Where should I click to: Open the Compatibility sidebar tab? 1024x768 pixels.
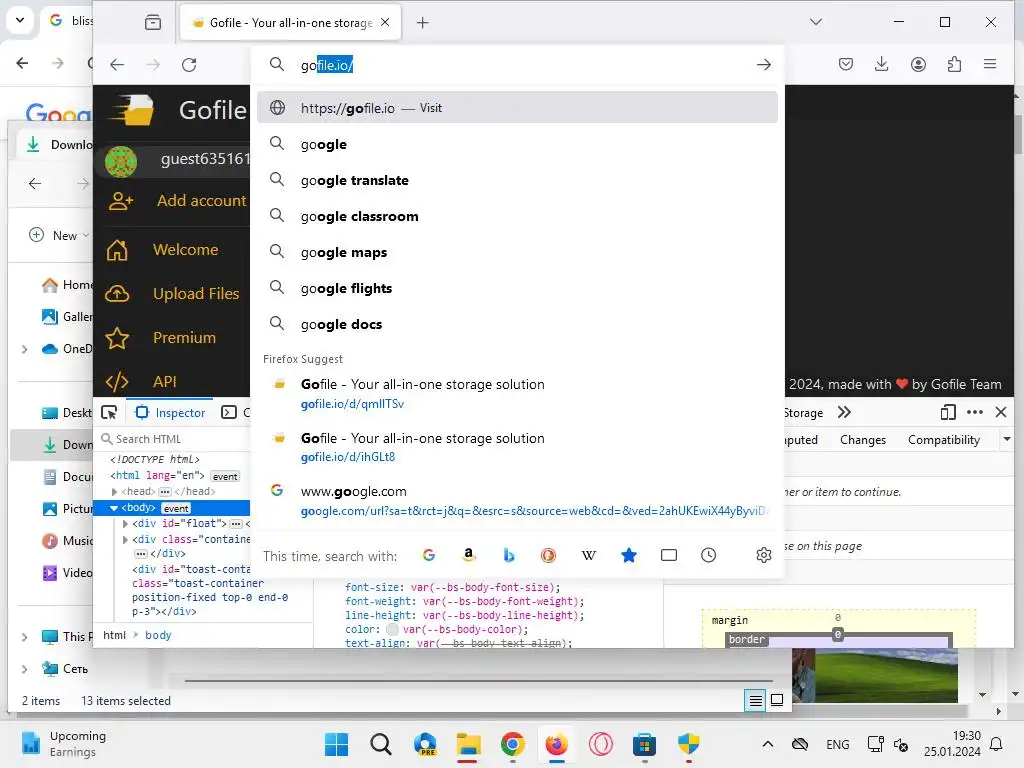click(944, 440)
